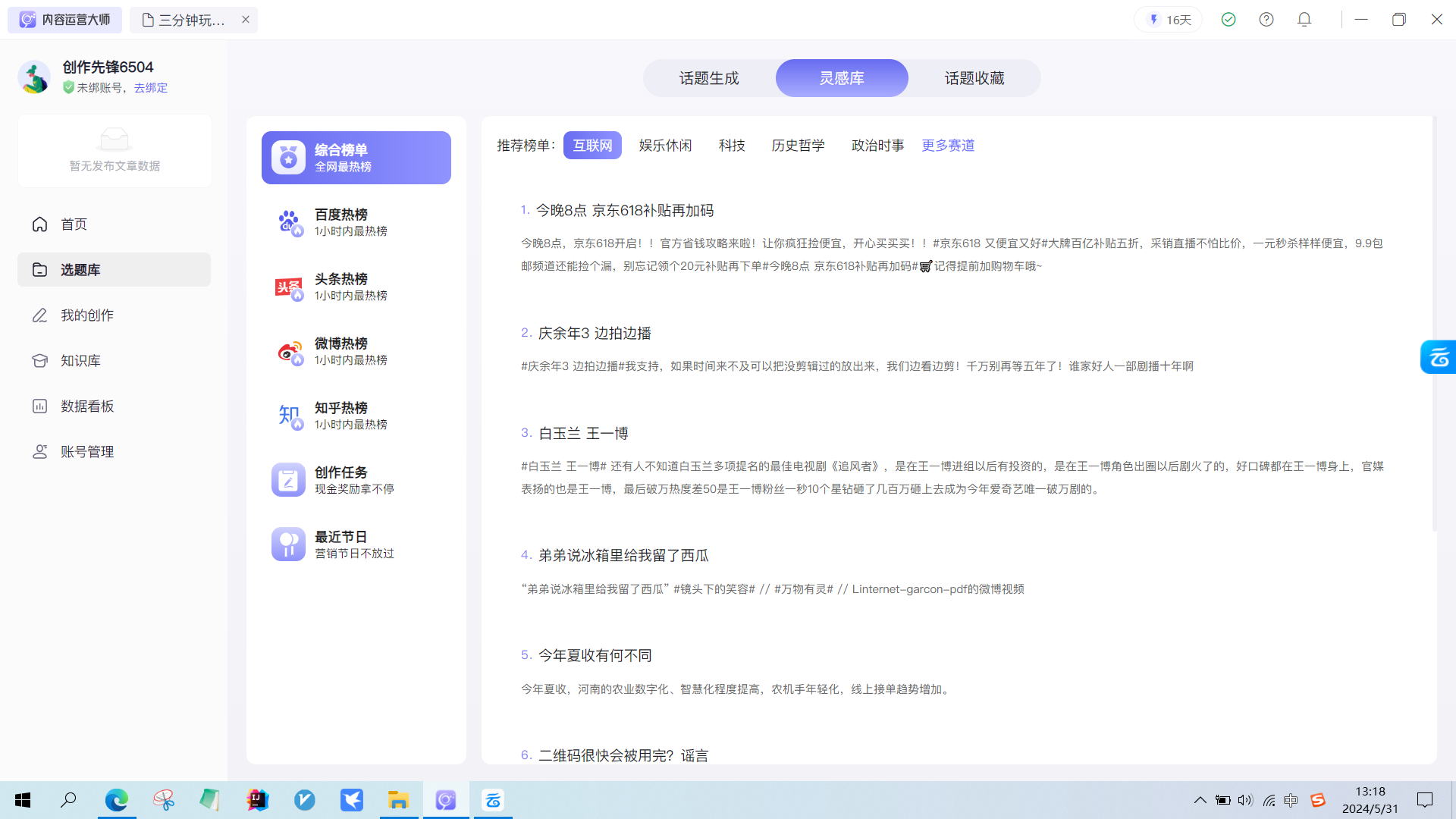Click the 去绑定 account link
The width and height of the screenshot is (1456, 819).
[151, 88]
